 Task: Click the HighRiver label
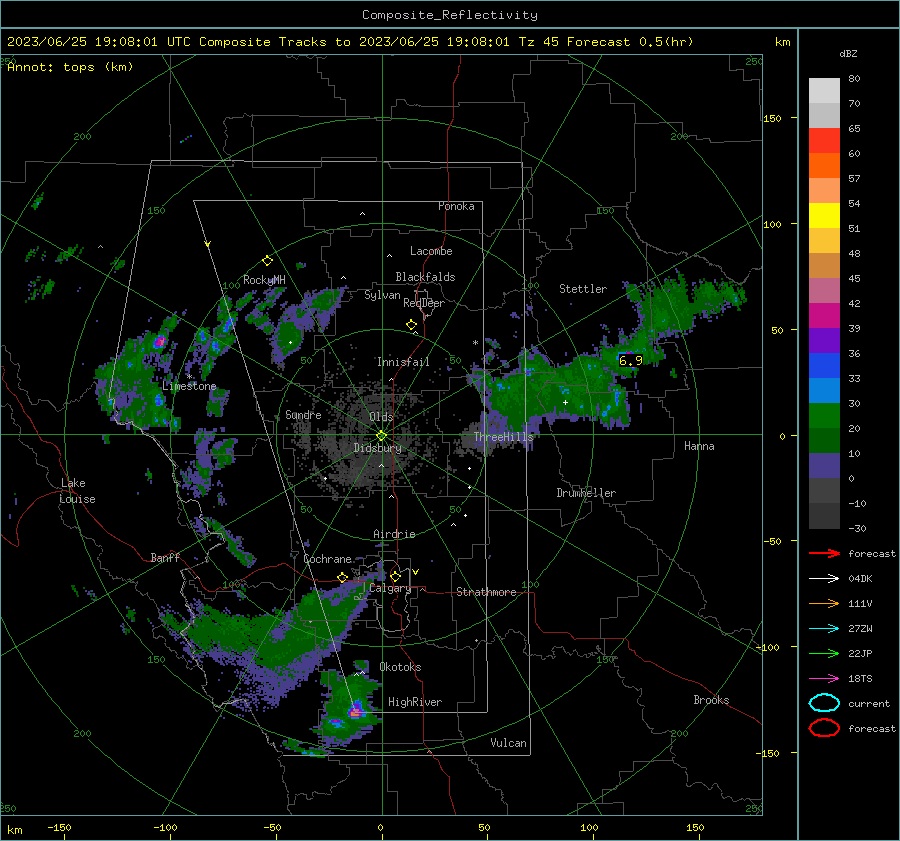point(415,702)
